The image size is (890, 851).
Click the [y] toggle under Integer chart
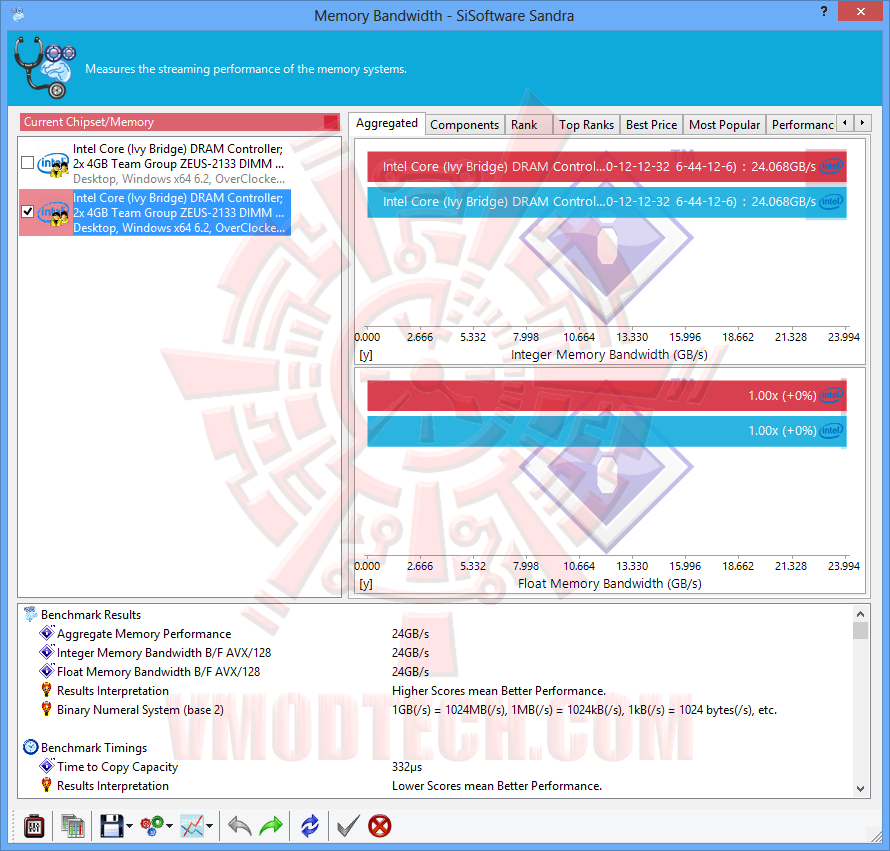[x=366, y=355]
